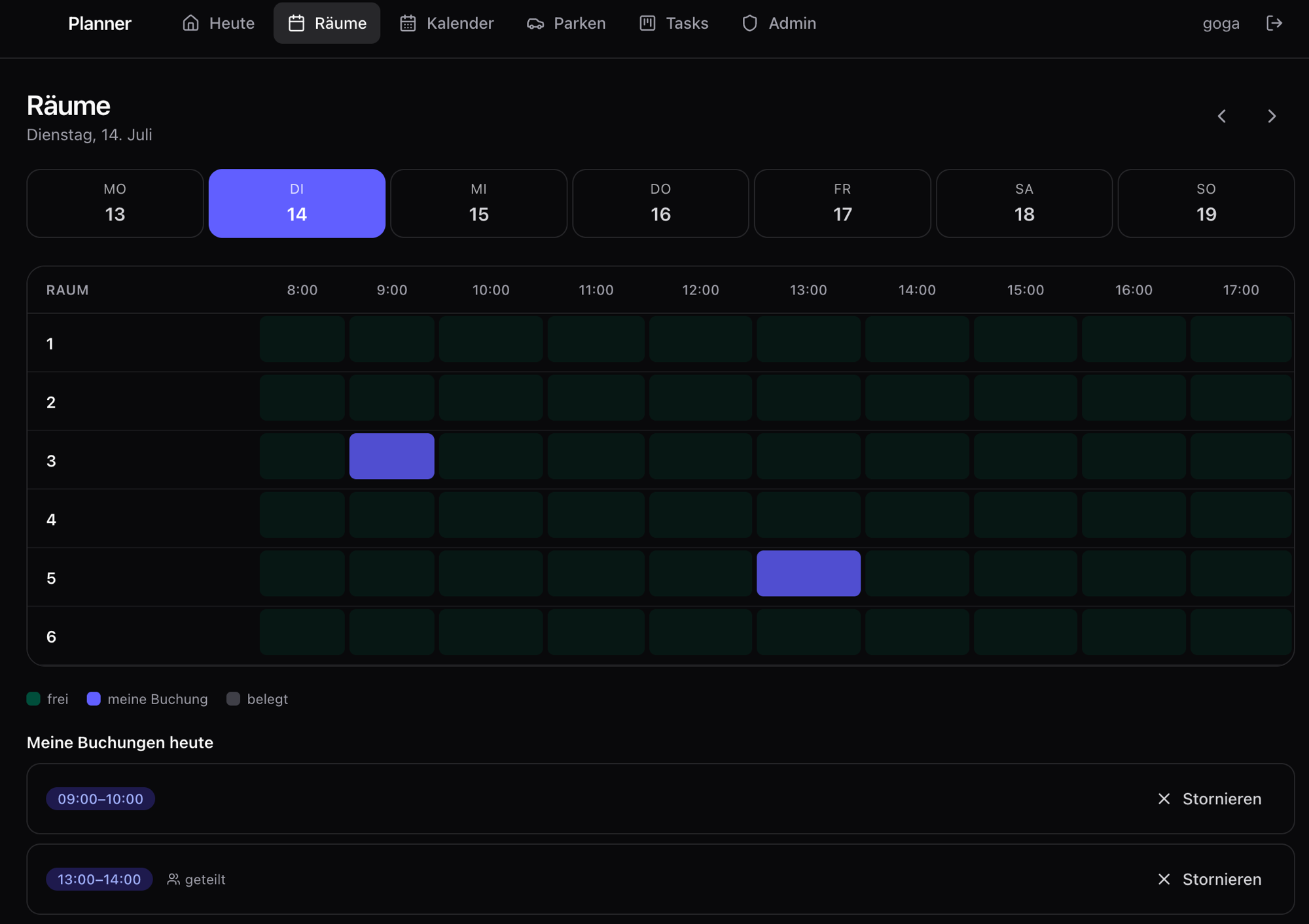Book room 5 at 16:00 slot
This screenshot has height=924, width=1309.
coord(1134,573)
